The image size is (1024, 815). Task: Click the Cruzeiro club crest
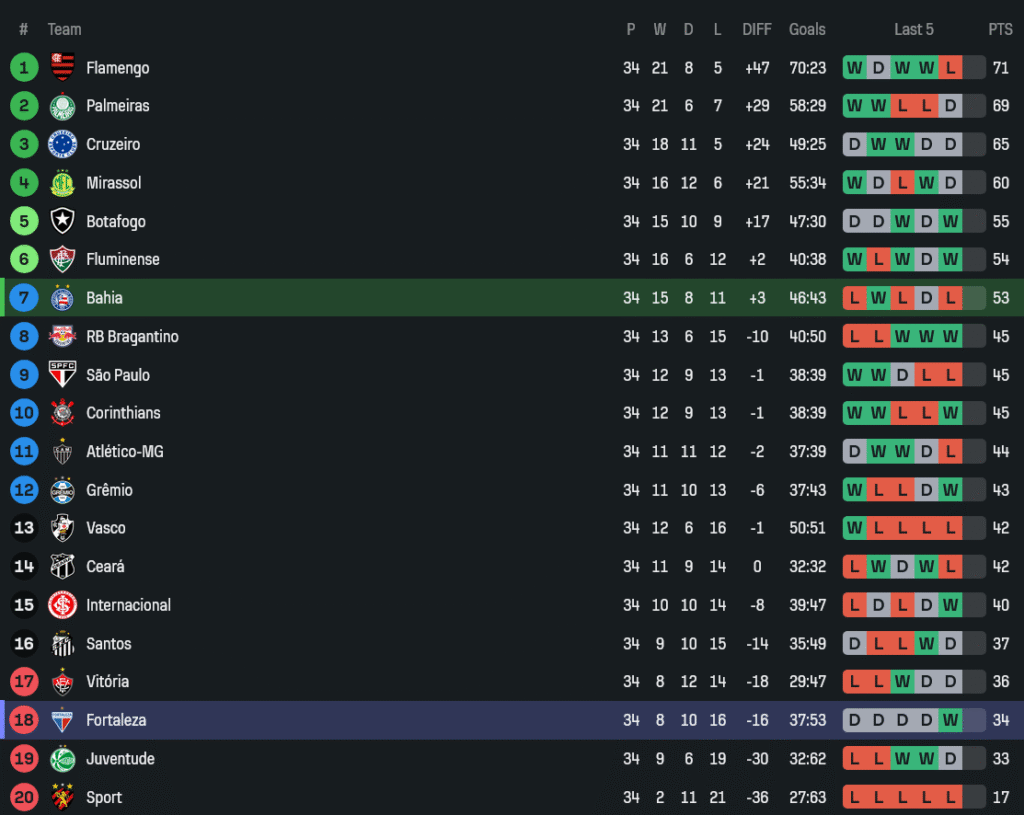[63, 144]
